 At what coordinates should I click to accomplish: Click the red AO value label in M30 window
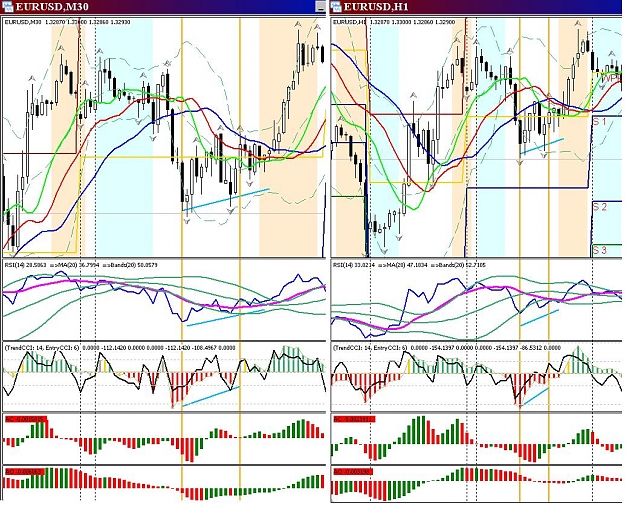coord(25,472)
